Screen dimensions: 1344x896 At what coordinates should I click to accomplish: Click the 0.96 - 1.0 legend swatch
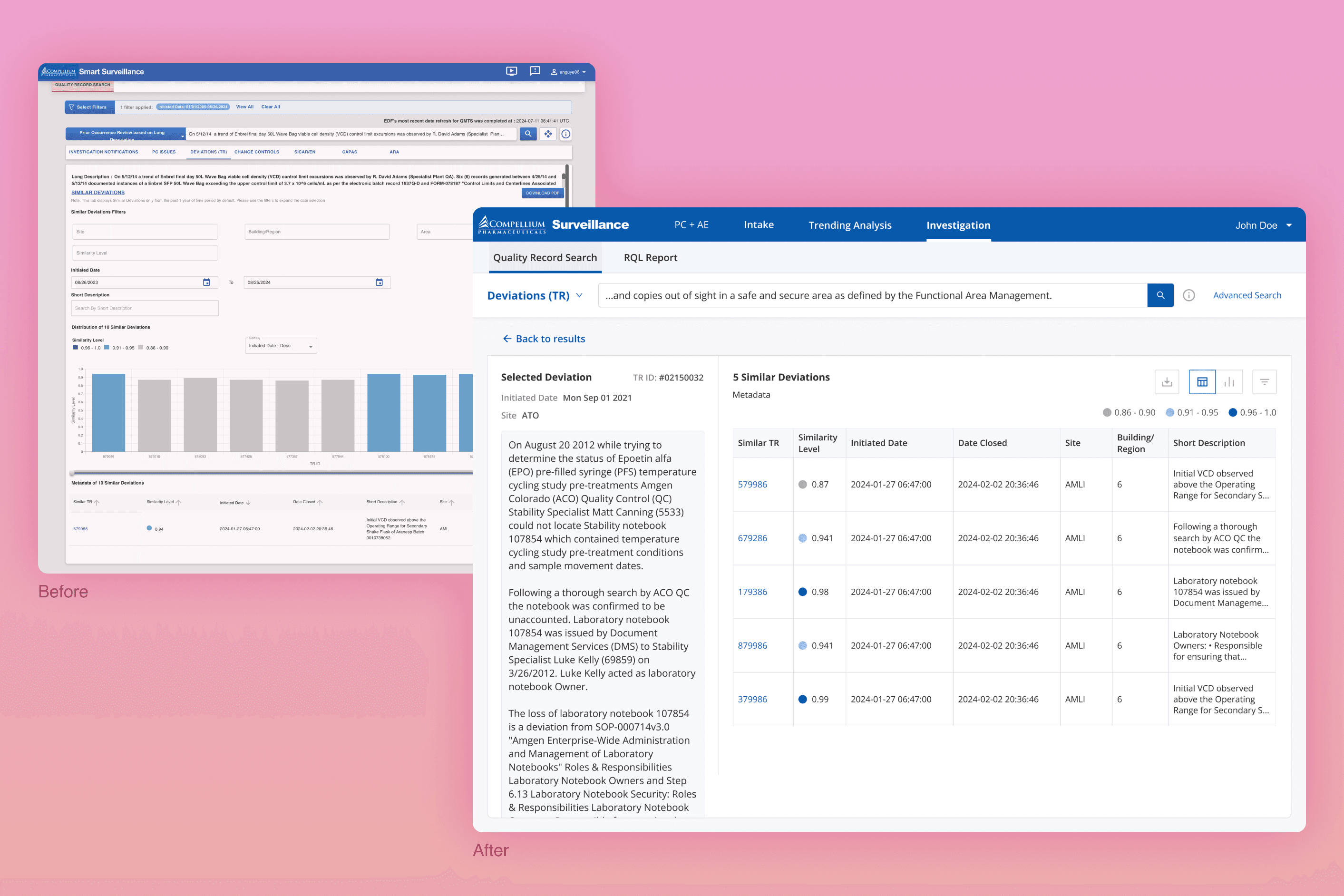click(1233, 413)
